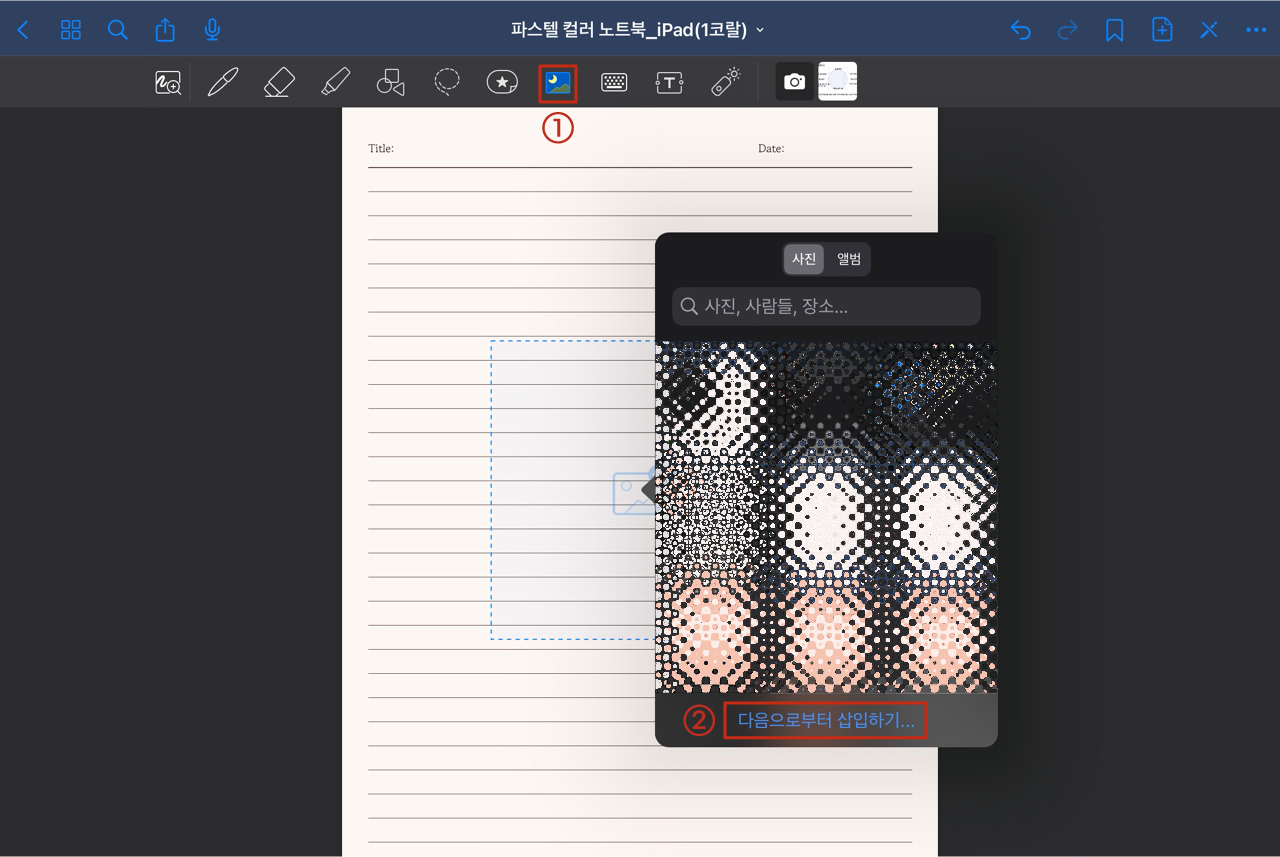Undo the last action
This screenshot has height=857, width=1280.
click(1021, 30)
